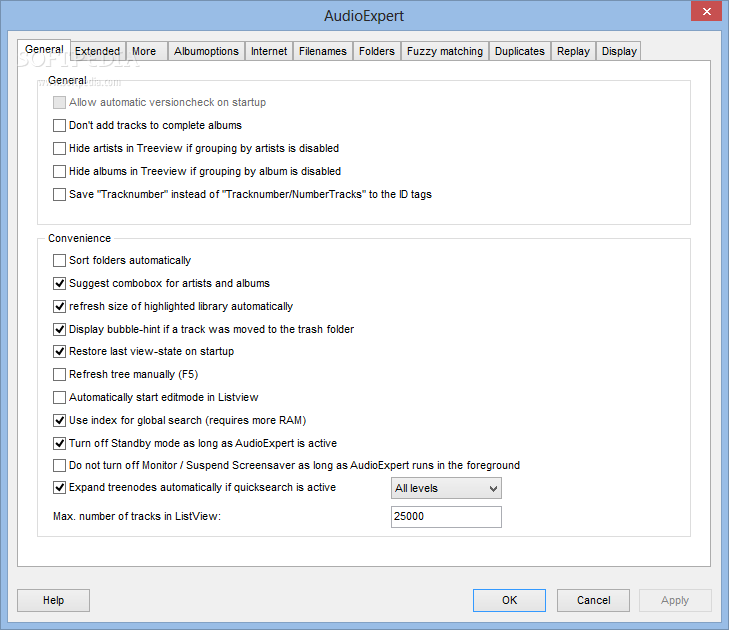This screenshot has width=729, height=630.
Task: Uncheck Expand treenodes automatically option
Action: click(x=59, y=488)
